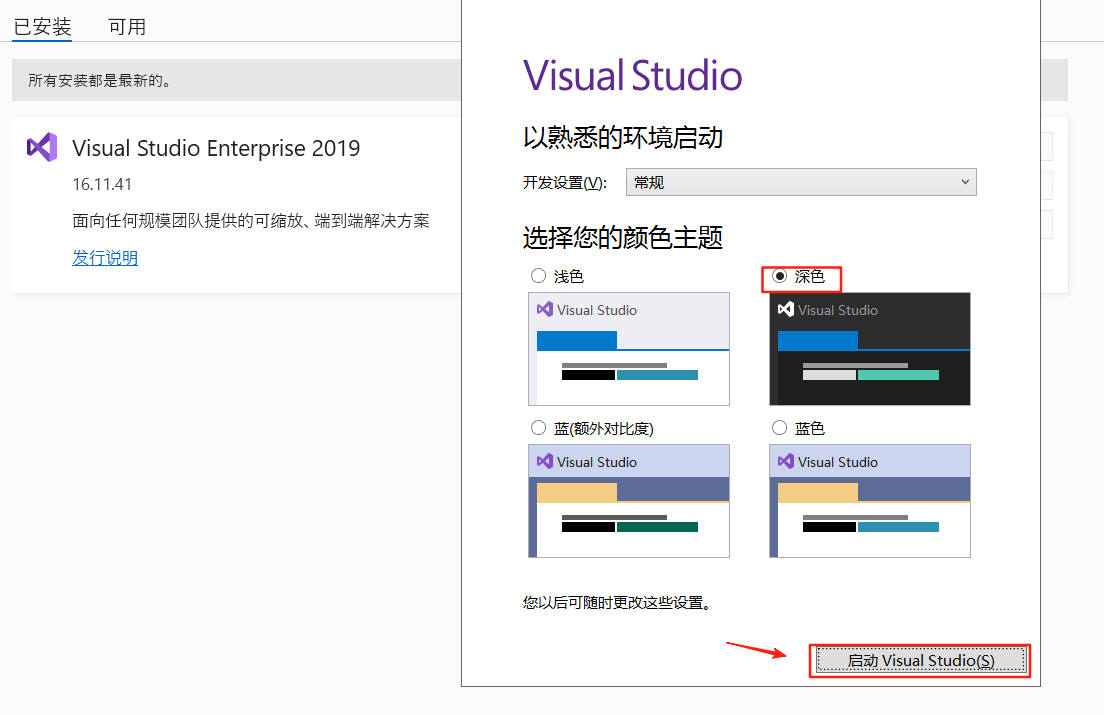Click the blue theme preview thumbnail
1104x715 pixels.
point(870,501)
